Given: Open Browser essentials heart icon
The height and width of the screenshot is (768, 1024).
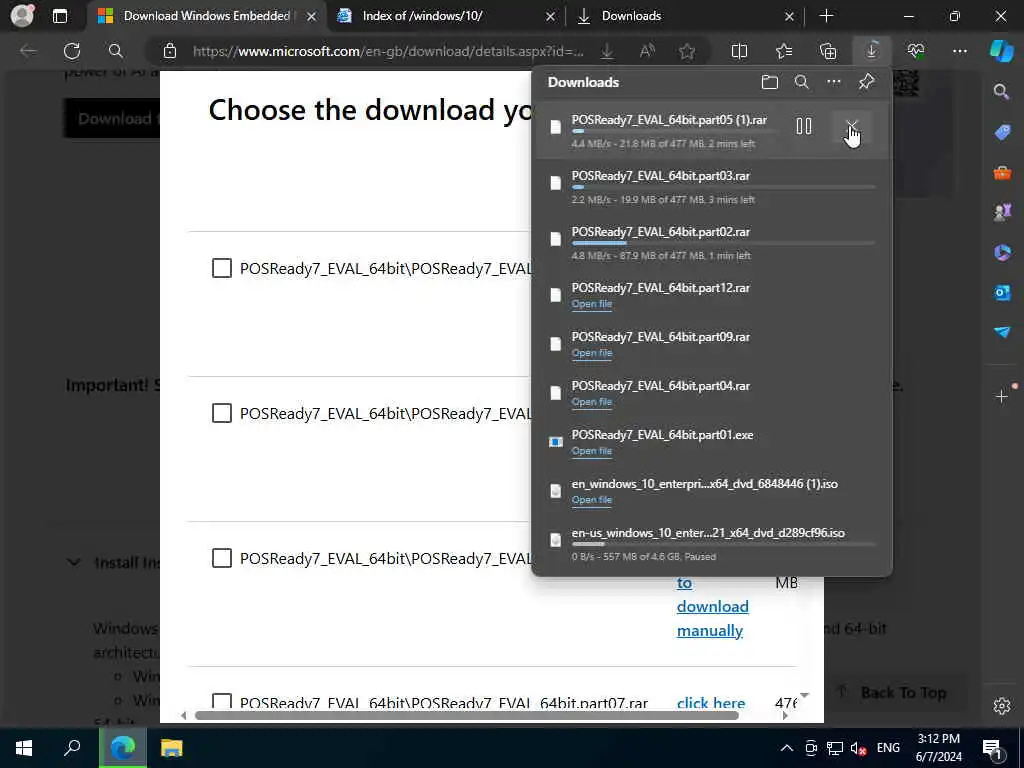Looking at the screenshot, I should coord(916,51).
